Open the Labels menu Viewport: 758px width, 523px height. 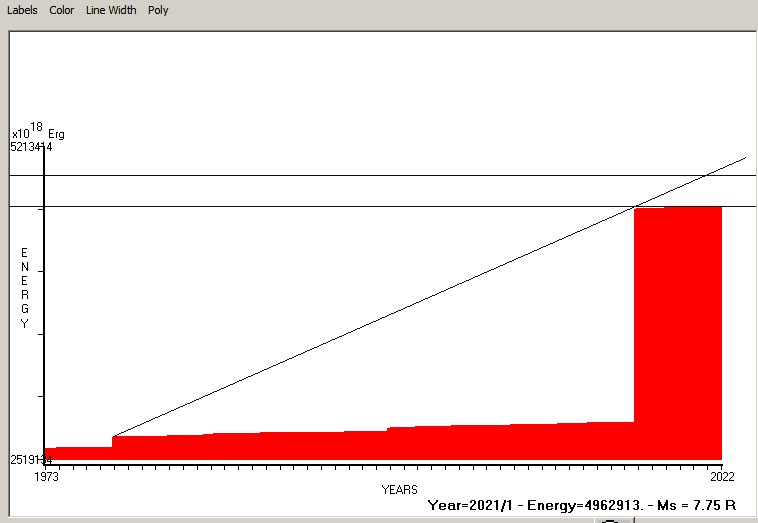tap(22, 10)
